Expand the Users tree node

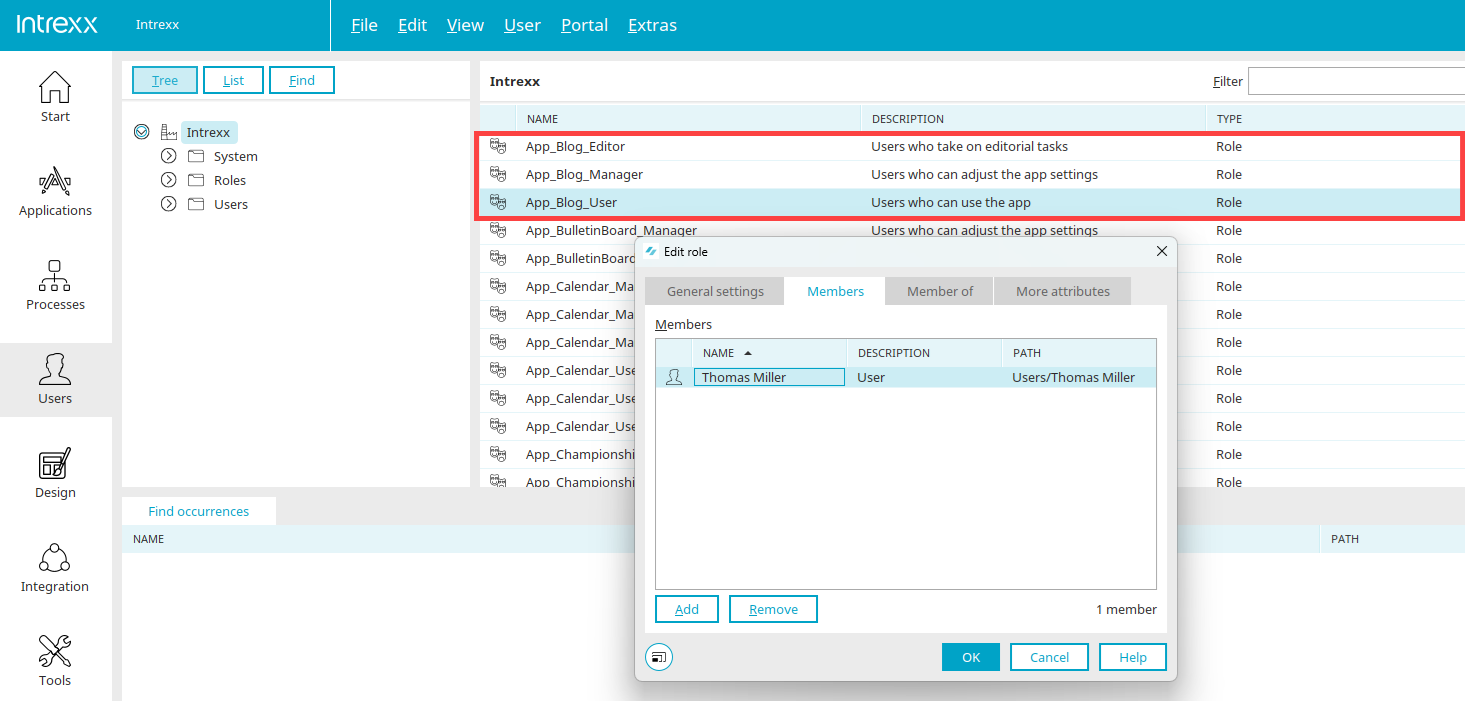coord(168,204)
